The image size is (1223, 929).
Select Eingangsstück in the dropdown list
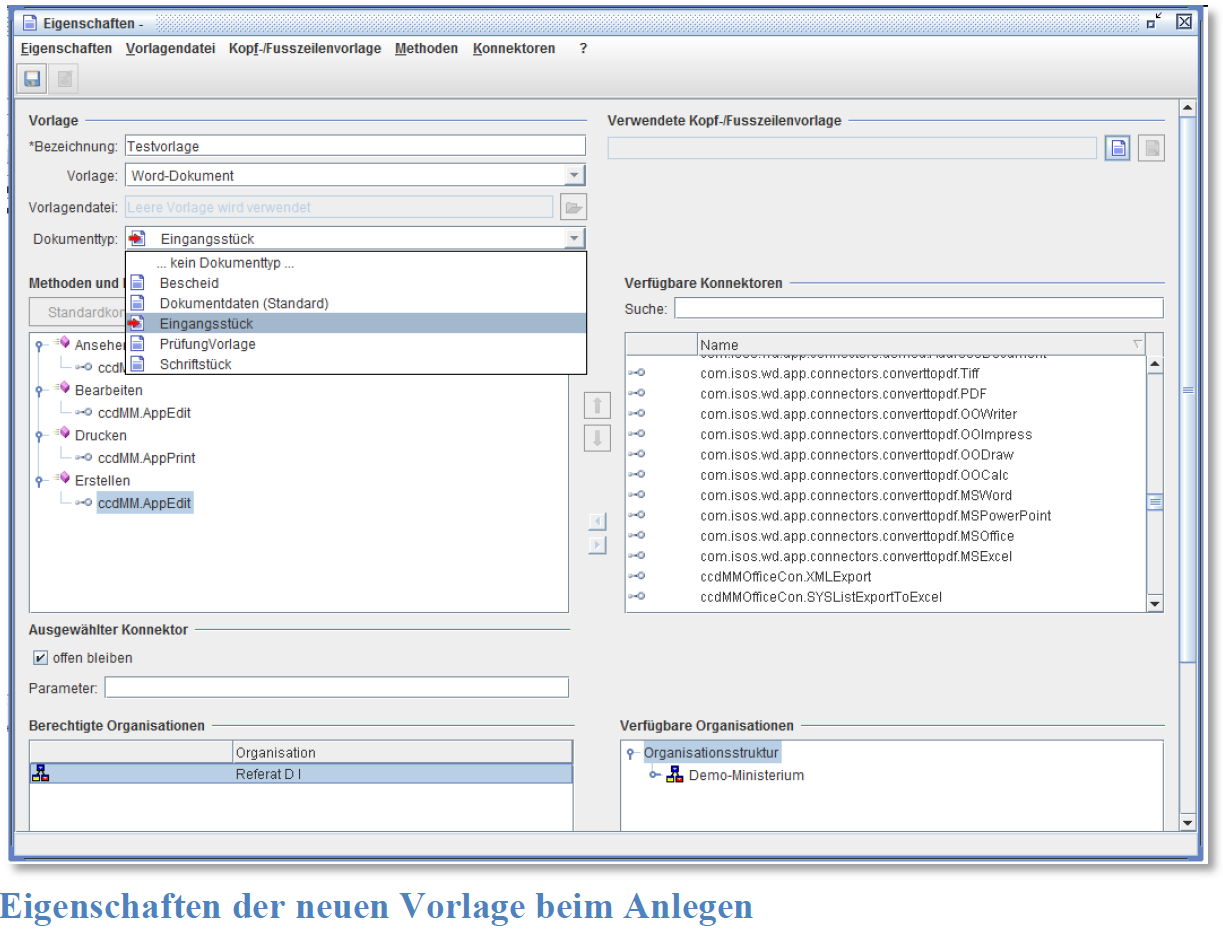click(356, 324)
